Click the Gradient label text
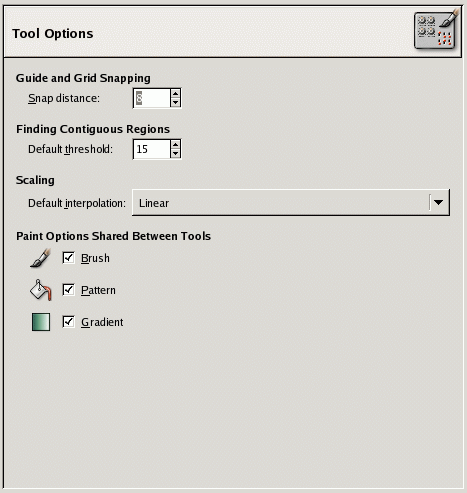Viewport: 467px width, 493px height. coord(102,322)
